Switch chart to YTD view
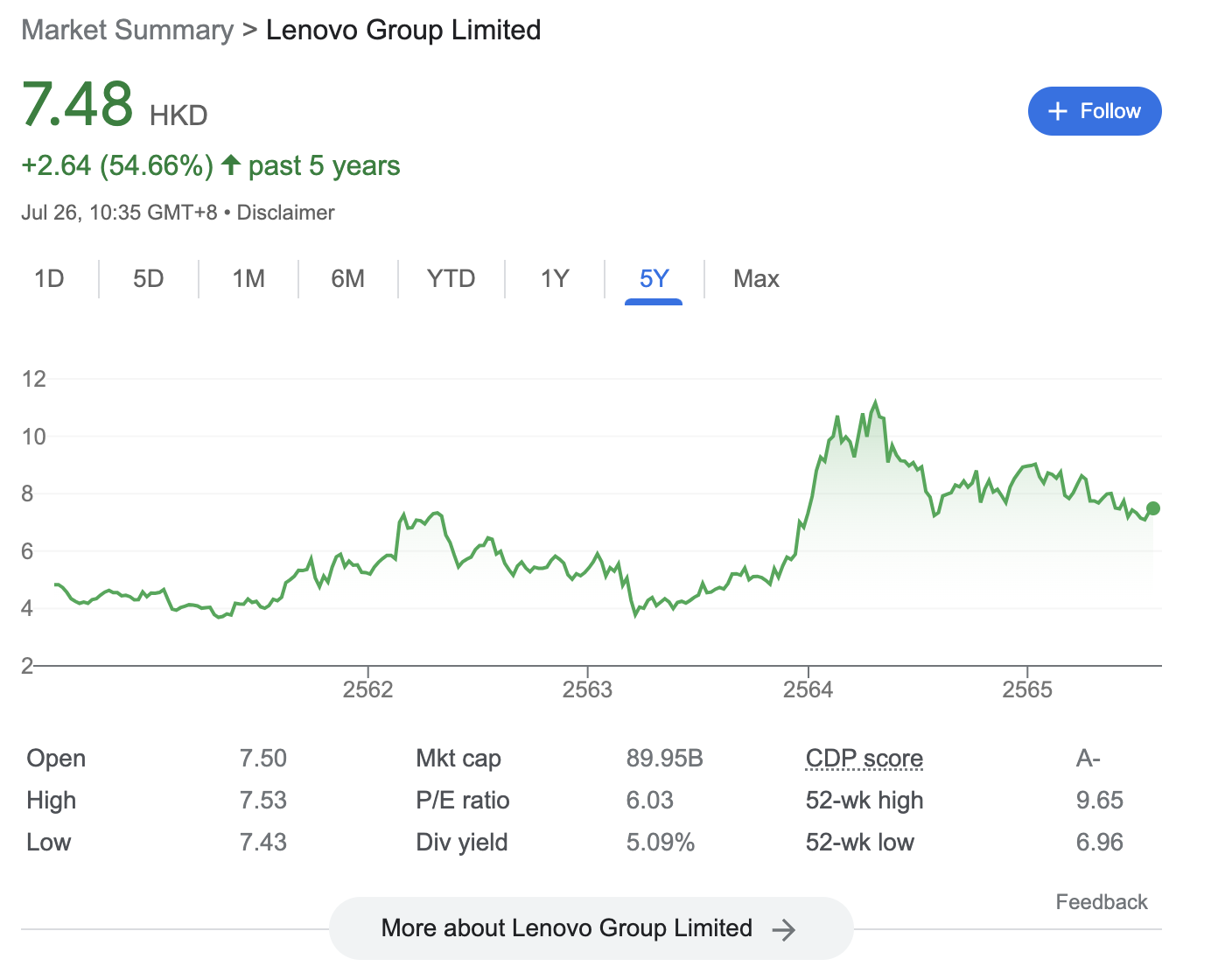Image resolution: width=1218 pixels, height=980 pixels. point(451,278)
